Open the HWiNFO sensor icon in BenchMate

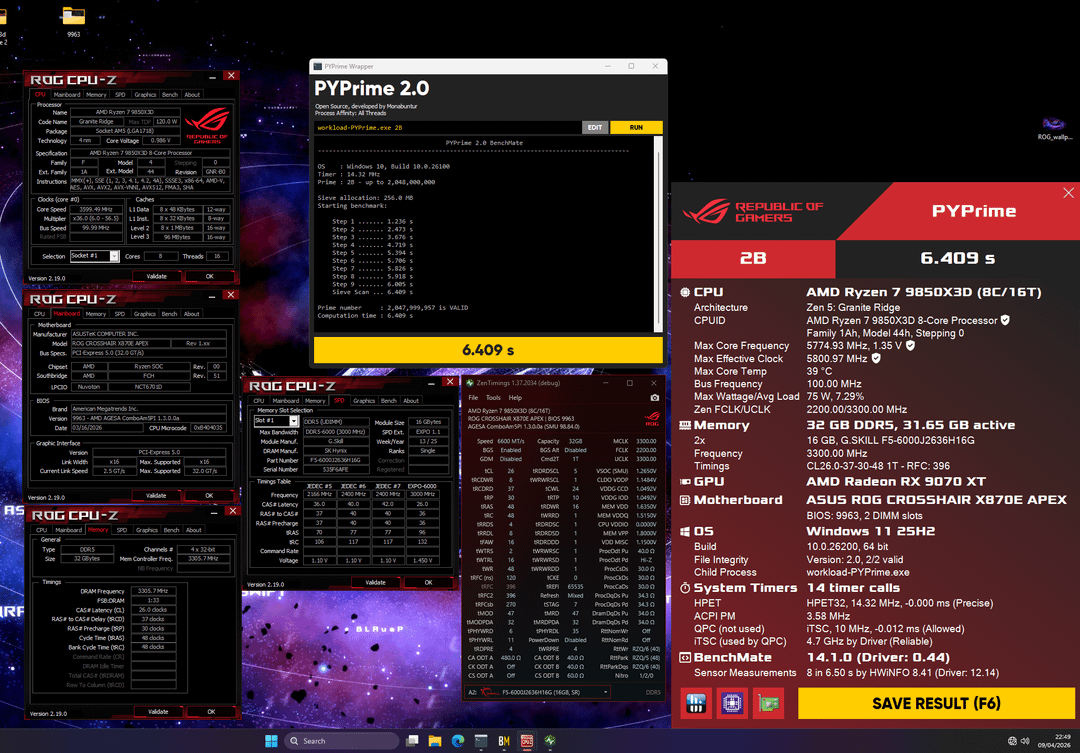[696, 703]
